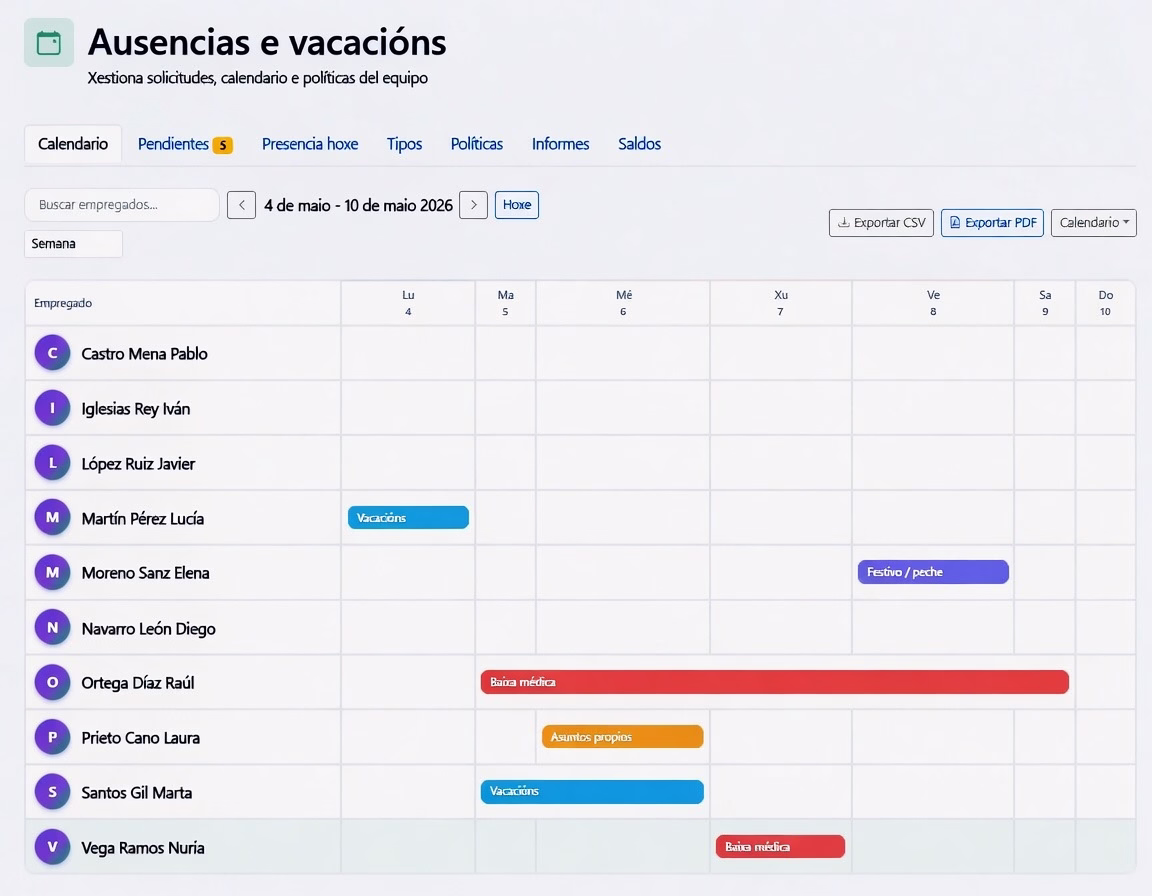
Task: Select the name López Ruiz Javier
Action: click(x=138, y=464)
